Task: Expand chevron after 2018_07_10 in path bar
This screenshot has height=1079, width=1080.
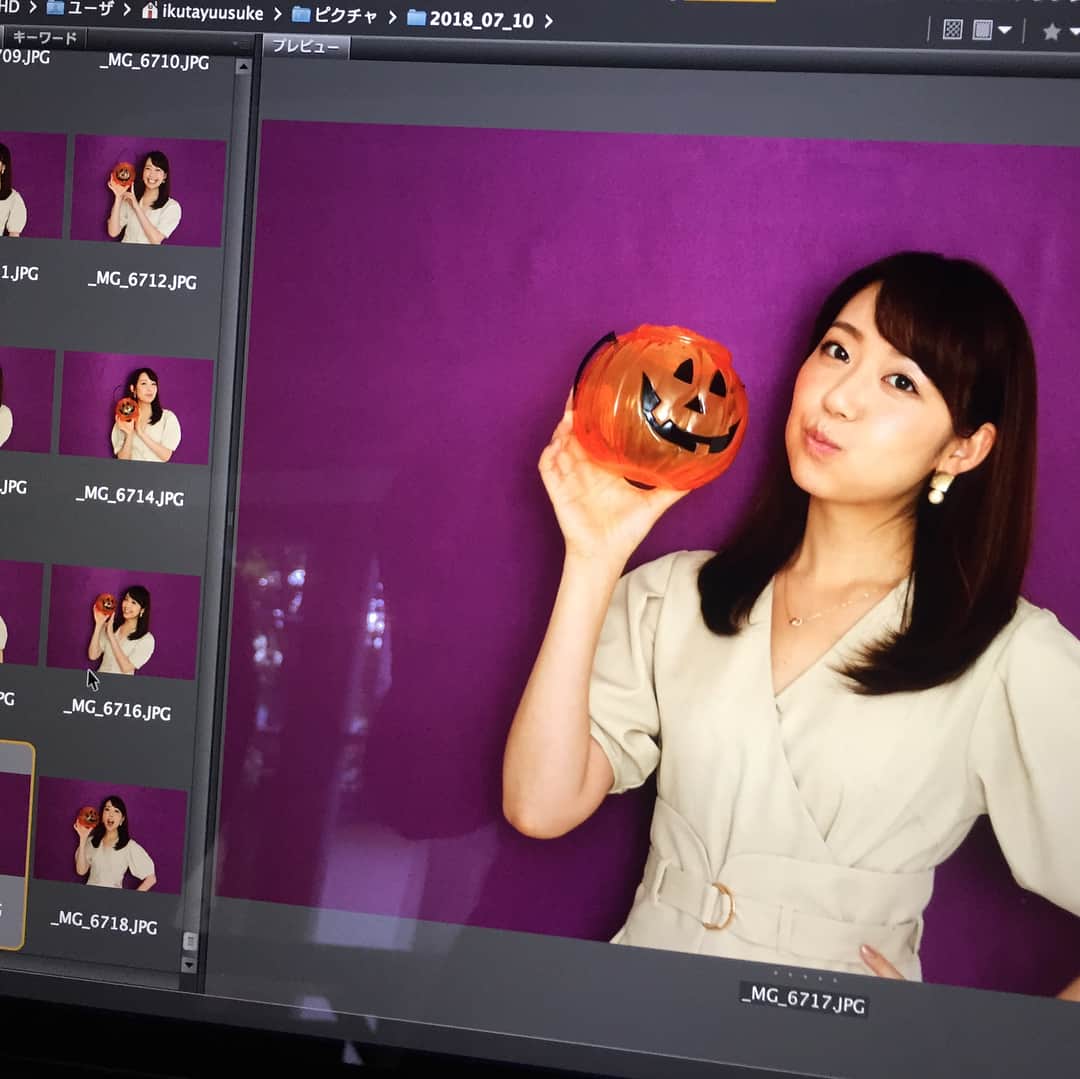Action: 548,21
